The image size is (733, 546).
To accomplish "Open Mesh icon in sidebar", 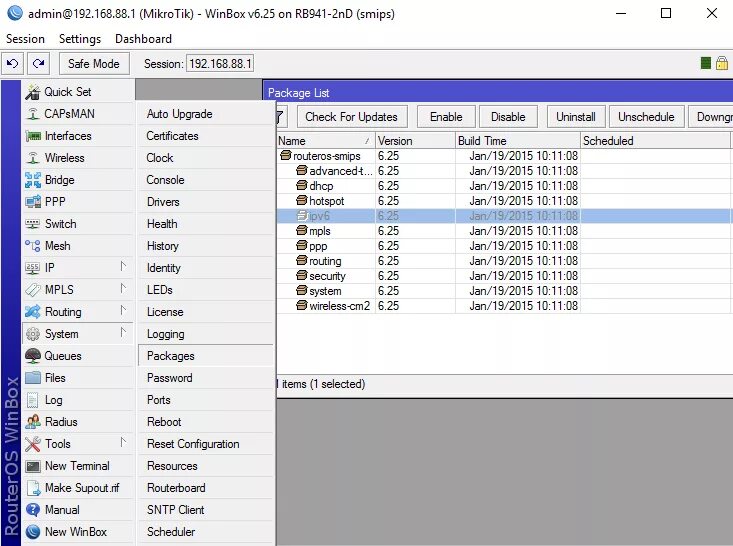I will [33, 246].
